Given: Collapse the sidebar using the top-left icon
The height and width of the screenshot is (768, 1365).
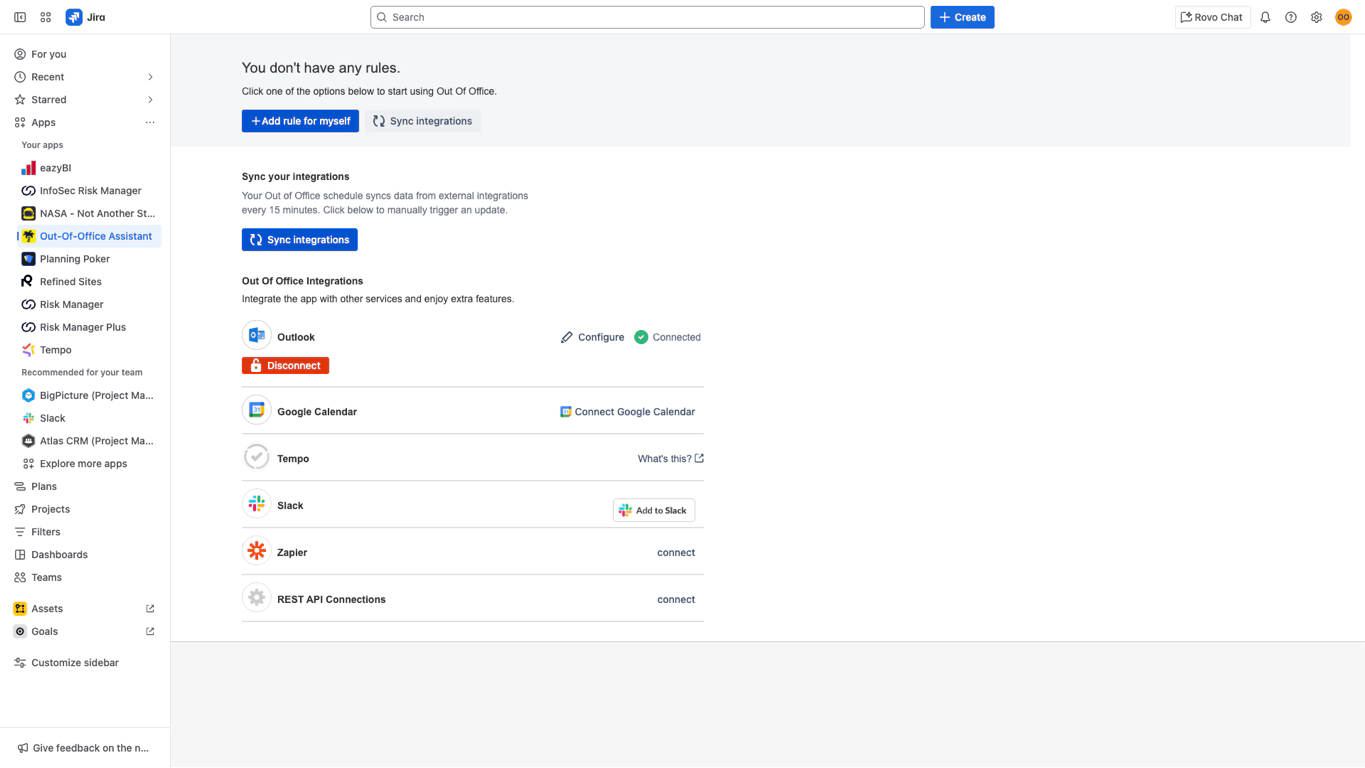Looking at the screenshot, I should coord(20,17).
